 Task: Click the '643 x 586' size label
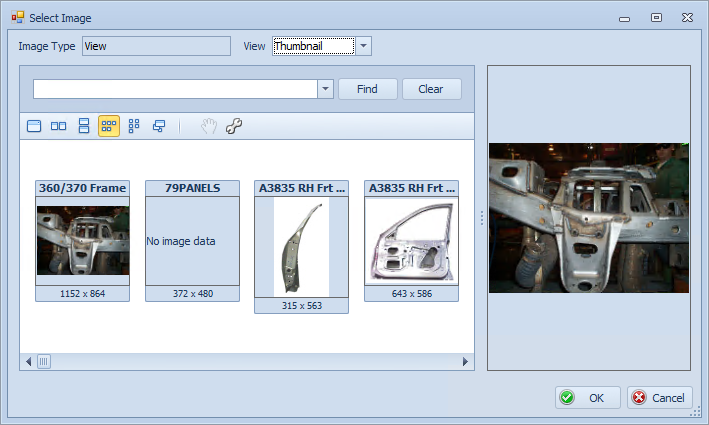click(411, 294)
